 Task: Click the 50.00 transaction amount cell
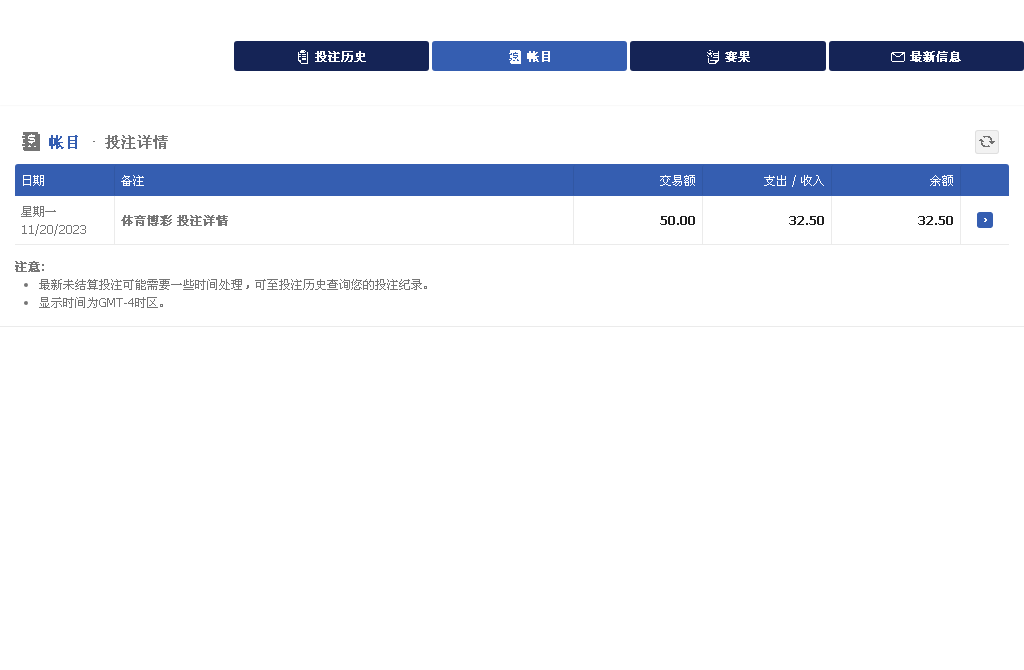coord(677,220)
